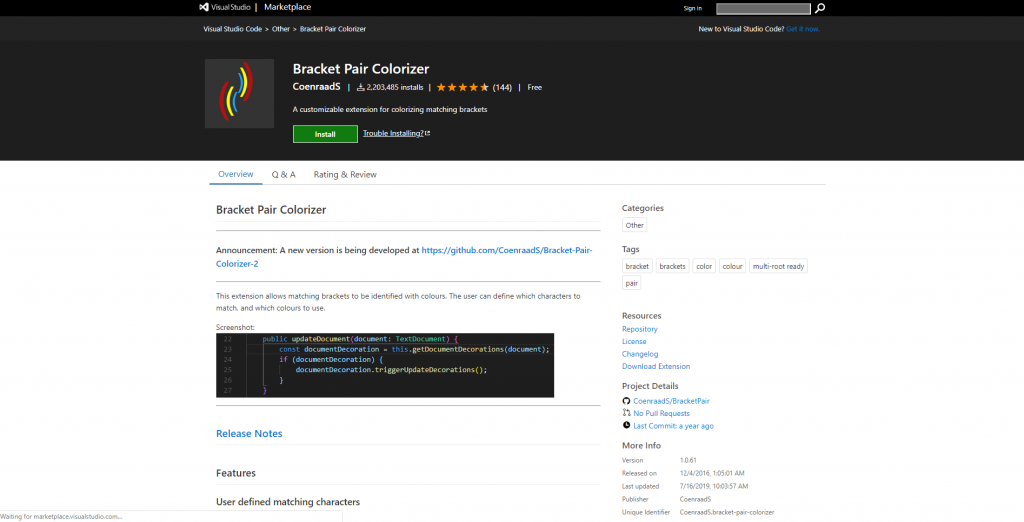Select the color tag
This screenshot has width=1024, height=522.
(704, 267)
